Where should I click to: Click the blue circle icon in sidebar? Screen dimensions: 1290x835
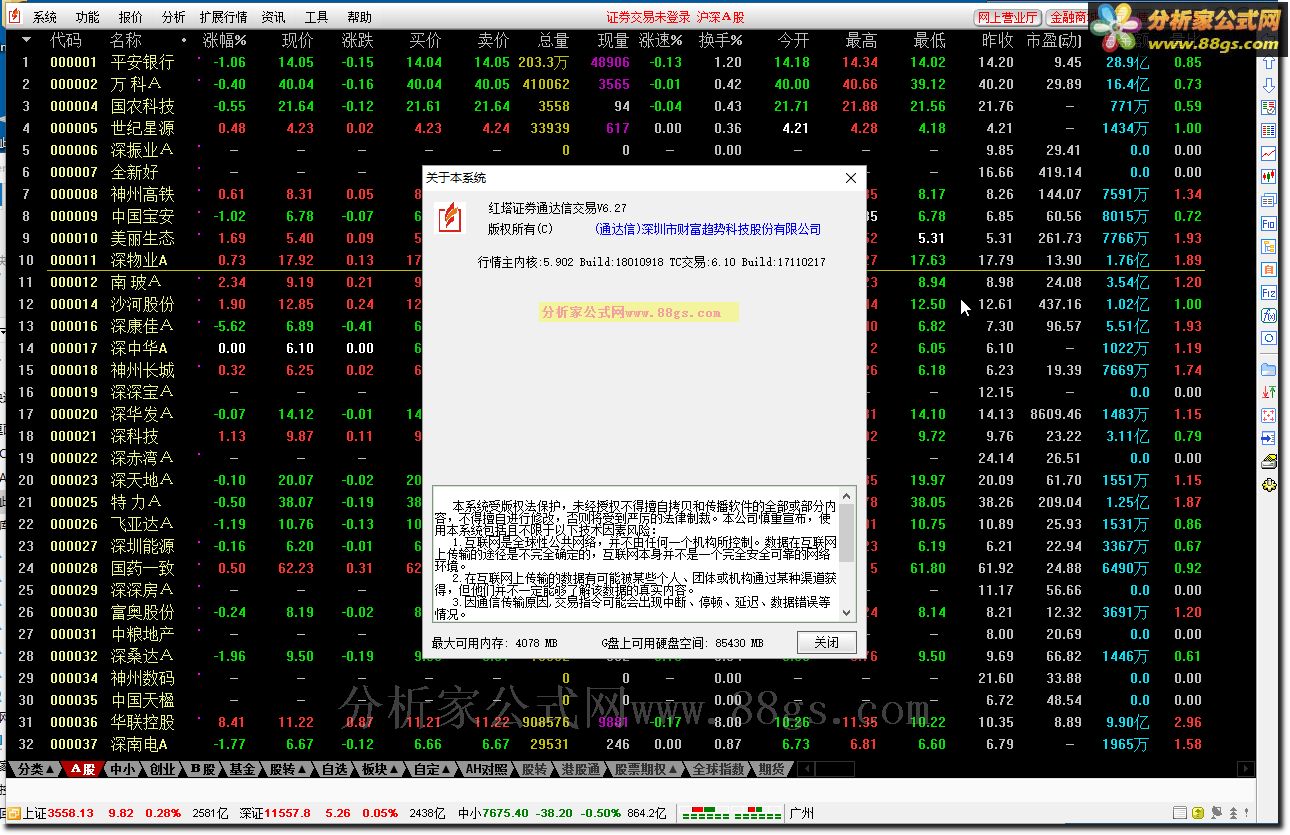tap(1269, 338)
